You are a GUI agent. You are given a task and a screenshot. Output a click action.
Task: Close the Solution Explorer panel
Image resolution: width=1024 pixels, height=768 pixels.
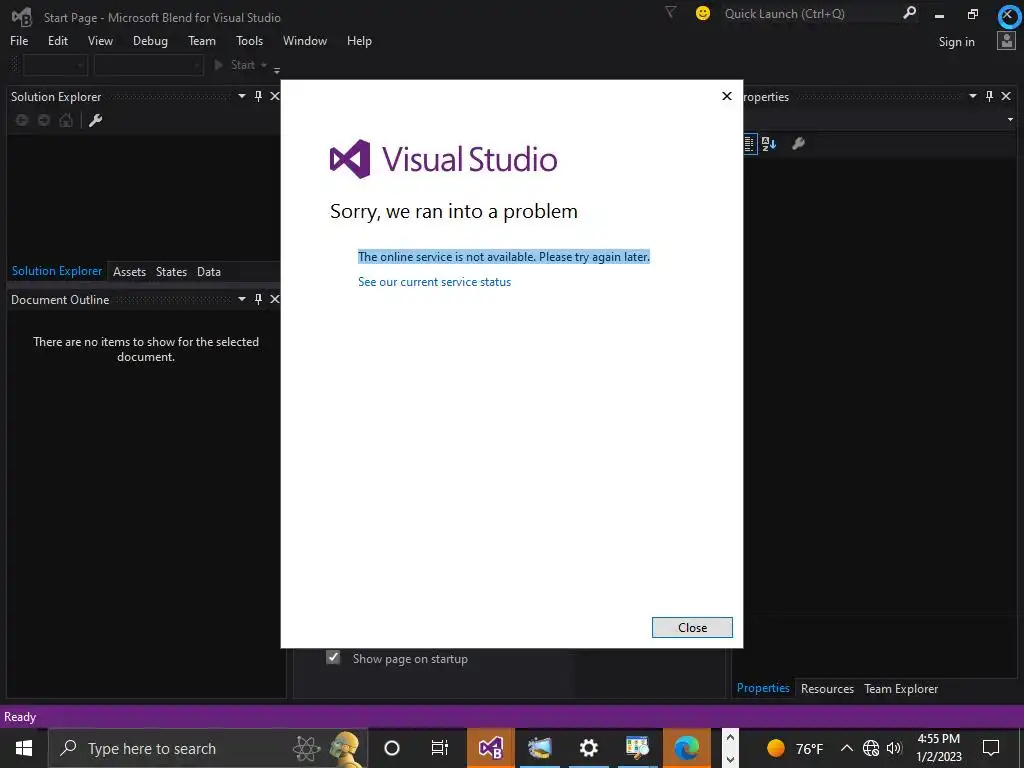click(x=275, y=96)
